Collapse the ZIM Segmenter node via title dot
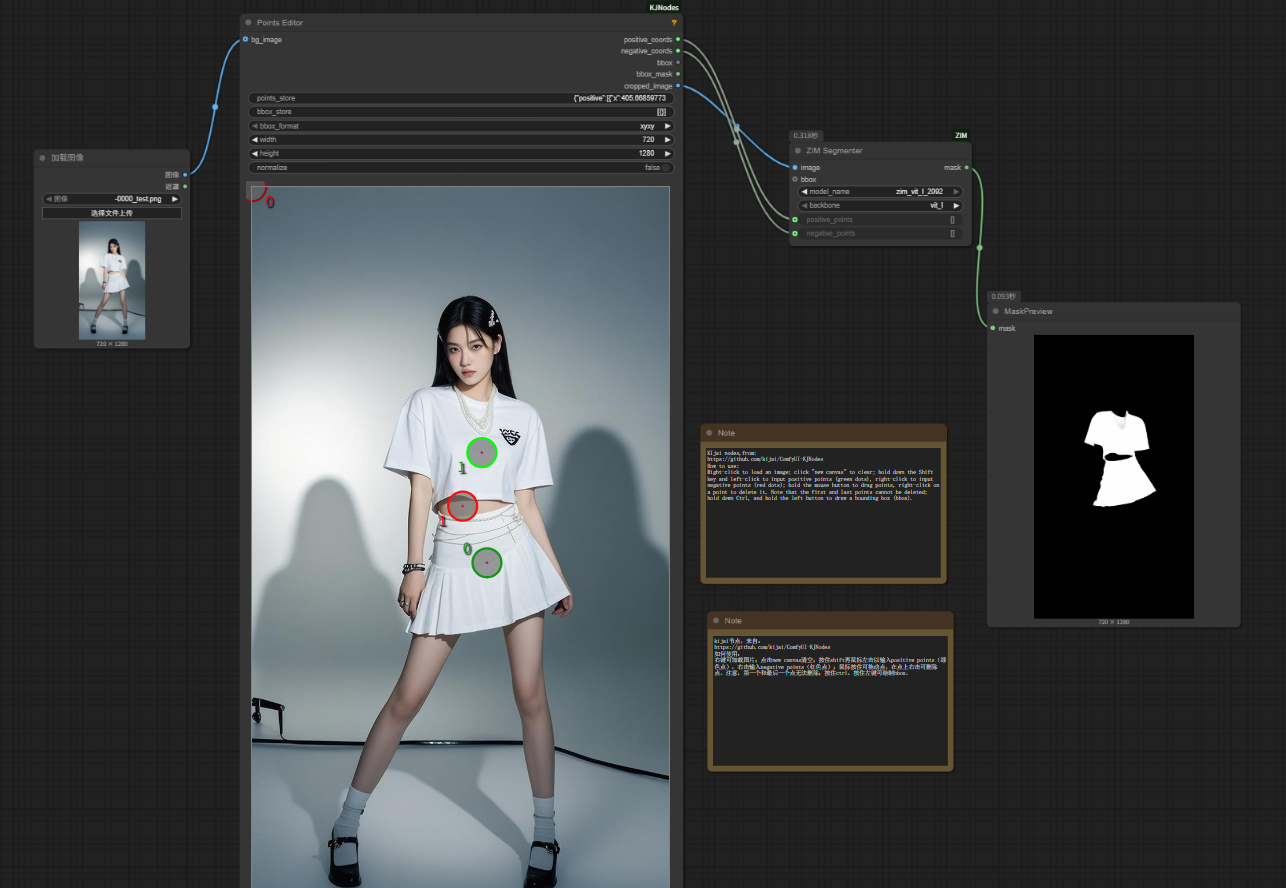 (798, 151)
